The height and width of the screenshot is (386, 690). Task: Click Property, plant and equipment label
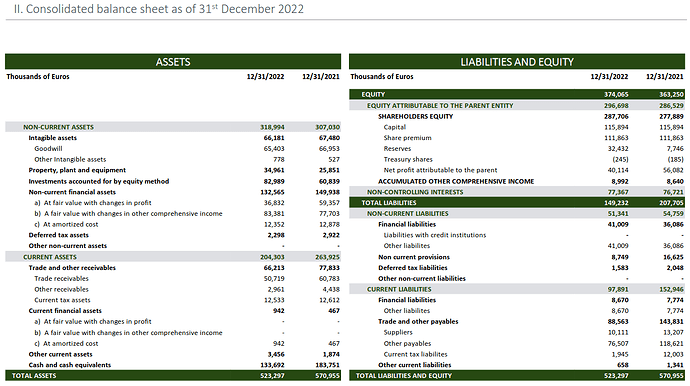77,170
